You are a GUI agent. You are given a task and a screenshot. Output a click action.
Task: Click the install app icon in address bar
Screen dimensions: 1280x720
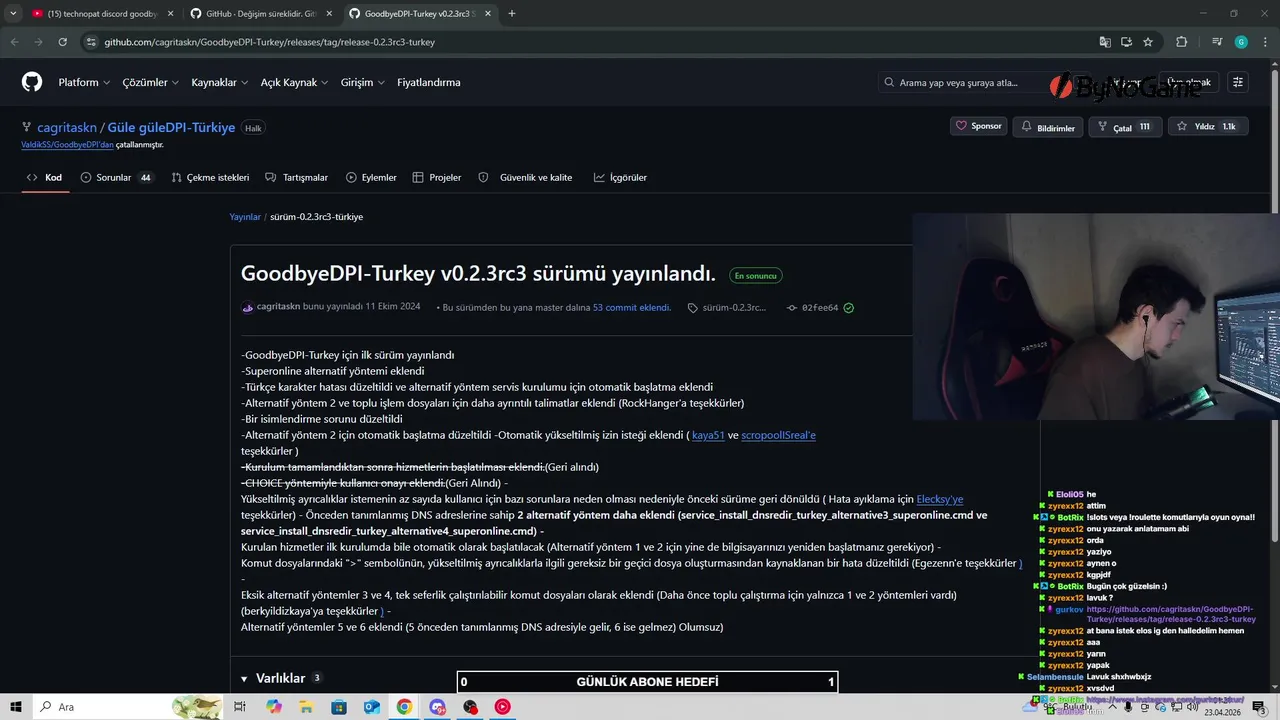coord(1126,42)
